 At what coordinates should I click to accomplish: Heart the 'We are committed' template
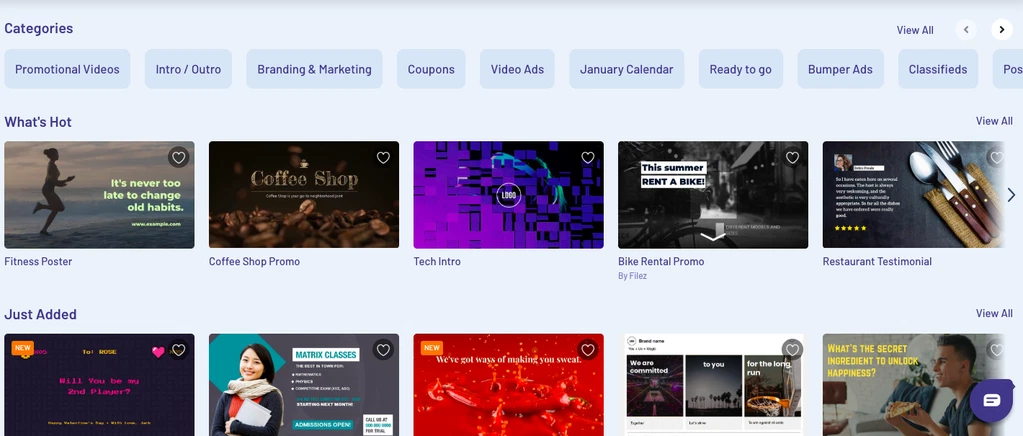point(792,350)
